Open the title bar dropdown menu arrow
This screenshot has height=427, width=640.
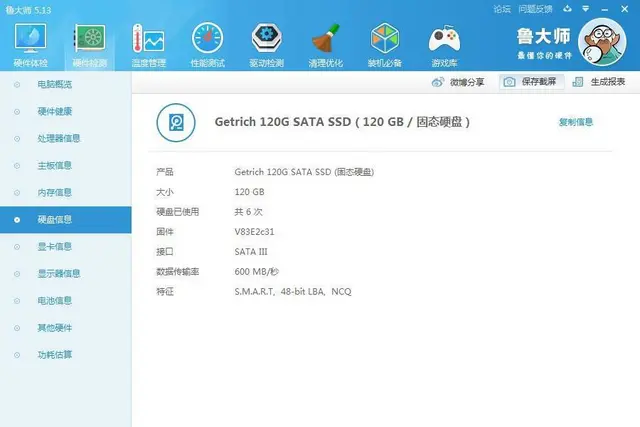click(x=586, y=9)
